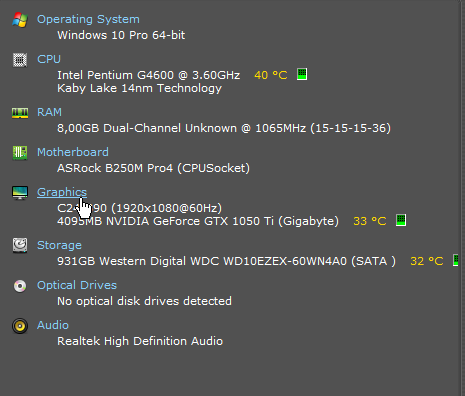Click the CPU chip icon
The image size is (465, 396).
[20, 60]
